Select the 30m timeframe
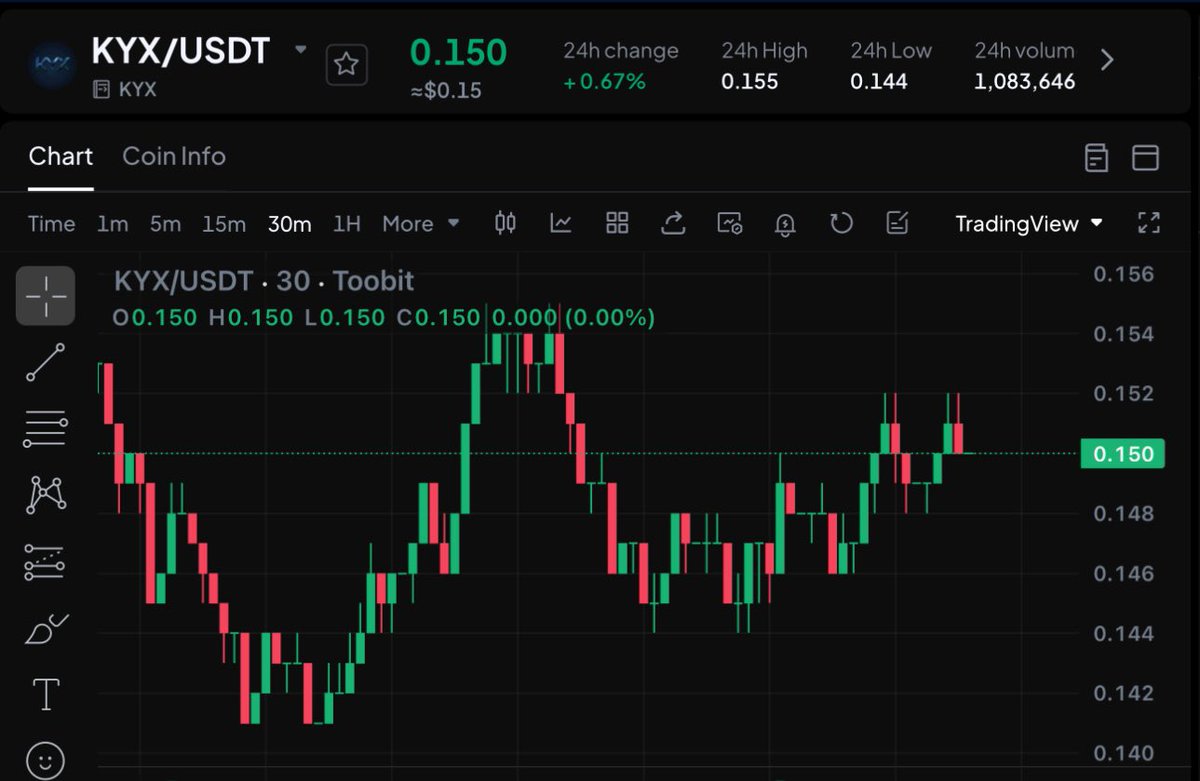 point(289,224)
